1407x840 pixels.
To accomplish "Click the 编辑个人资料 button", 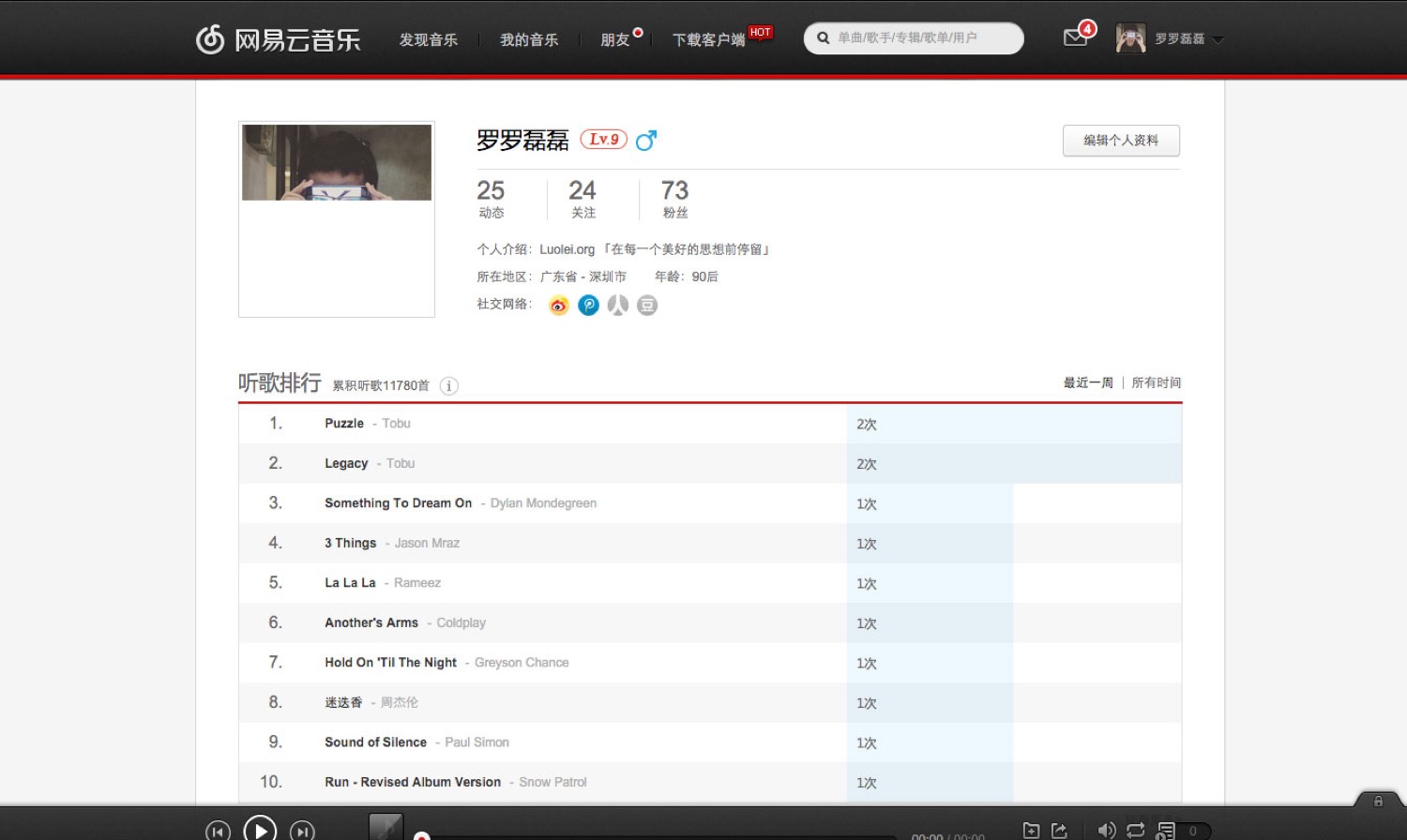I will pyautogui.click(x=1121, y=141).
